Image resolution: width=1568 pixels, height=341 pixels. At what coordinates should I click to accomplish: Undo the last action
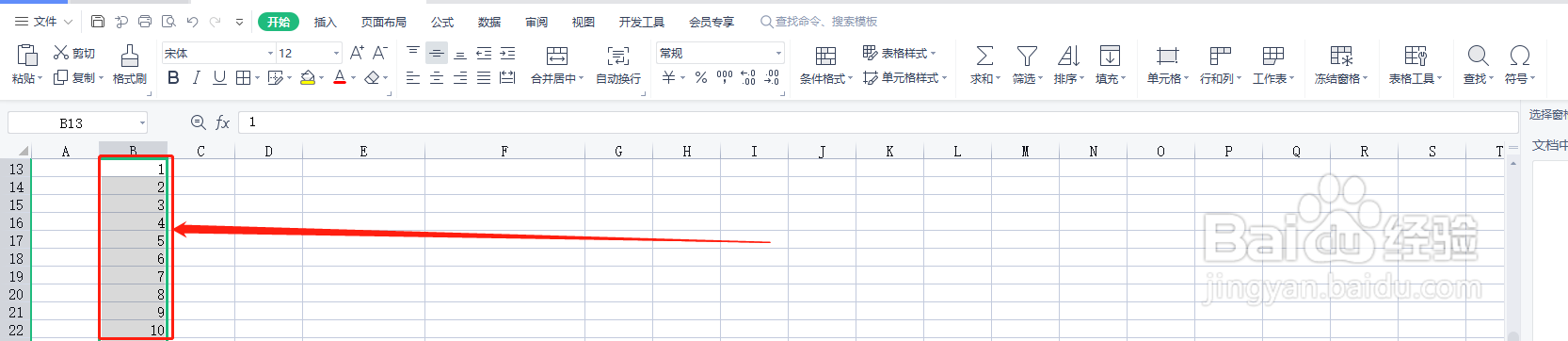(x=193, y=21)
